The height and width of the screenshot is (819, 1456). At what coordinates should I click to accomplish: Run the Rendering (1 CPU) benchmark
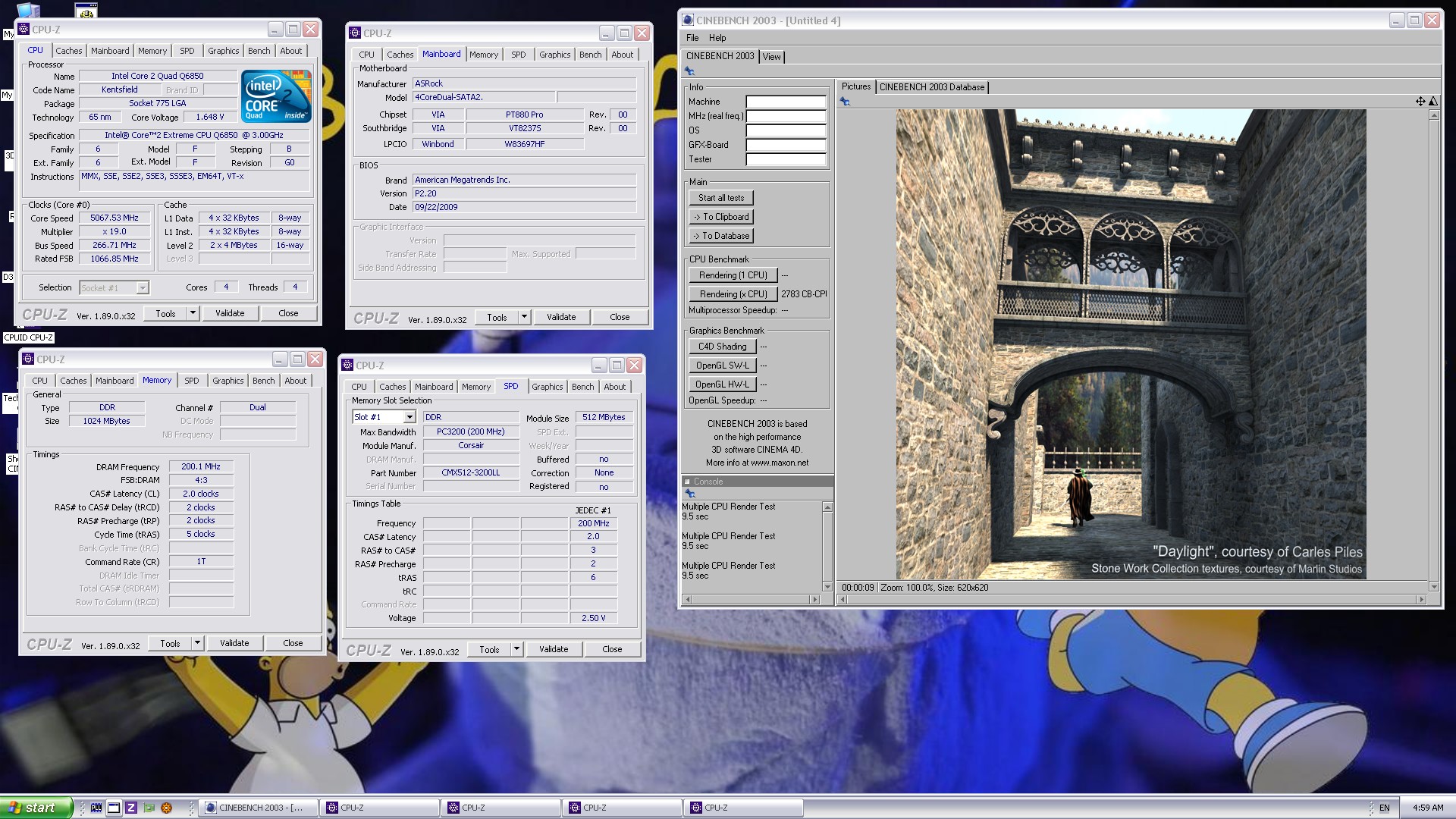point(733,275)
